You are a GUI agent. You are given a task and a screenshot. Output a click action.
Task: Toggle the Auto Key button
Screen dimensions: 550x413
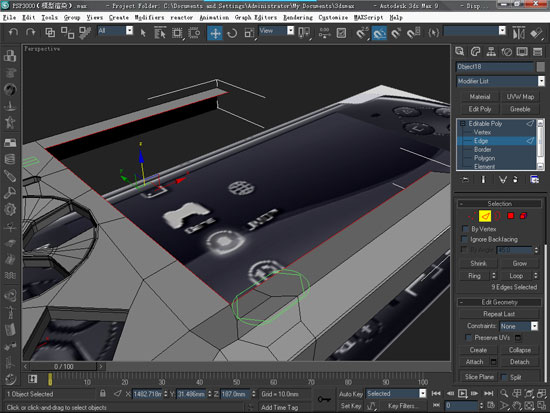pyautogui.click(x=350, y=394)
